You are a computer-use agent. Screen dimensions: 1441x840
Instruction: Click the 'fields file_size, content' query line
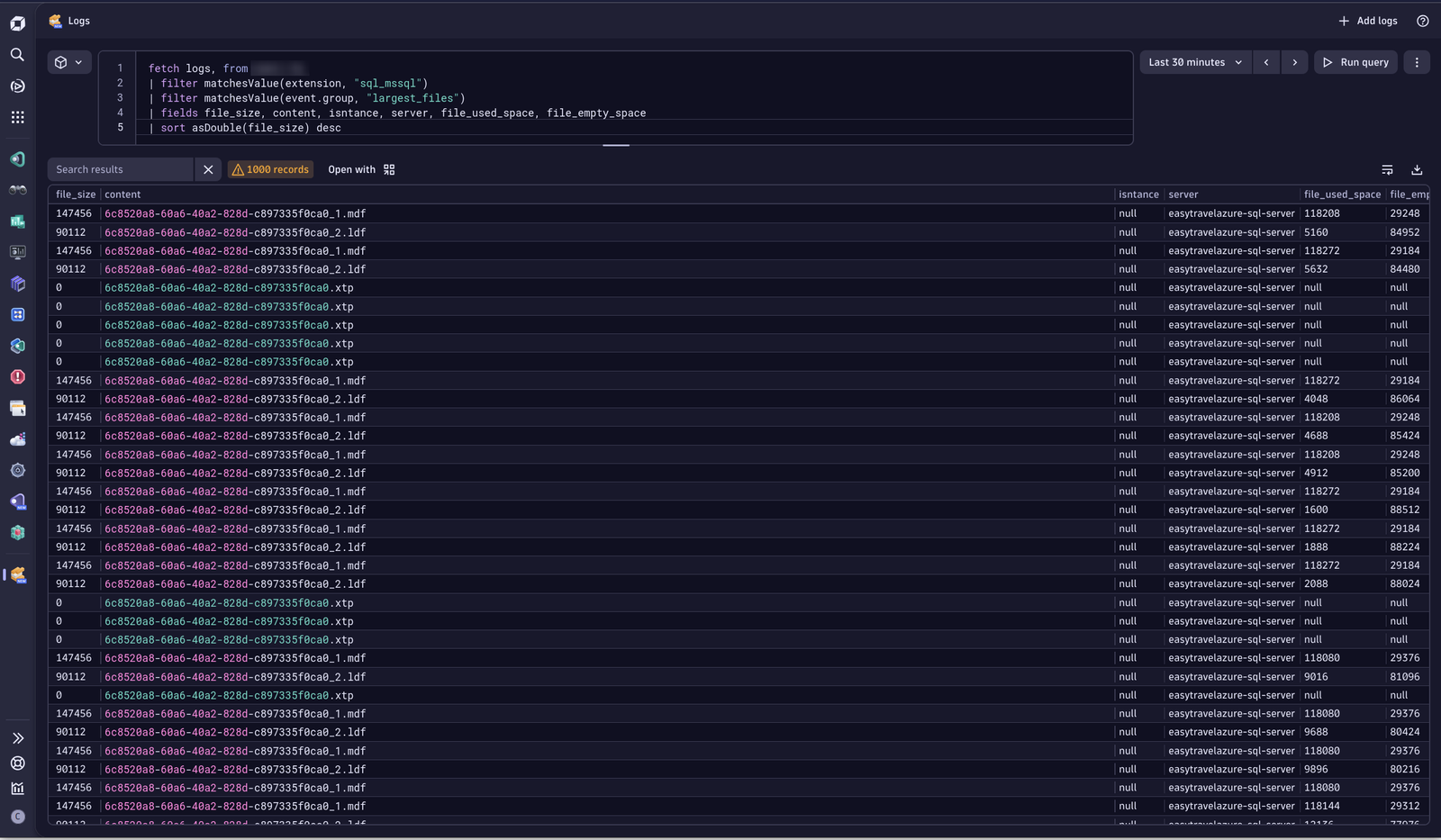[397, 113]
